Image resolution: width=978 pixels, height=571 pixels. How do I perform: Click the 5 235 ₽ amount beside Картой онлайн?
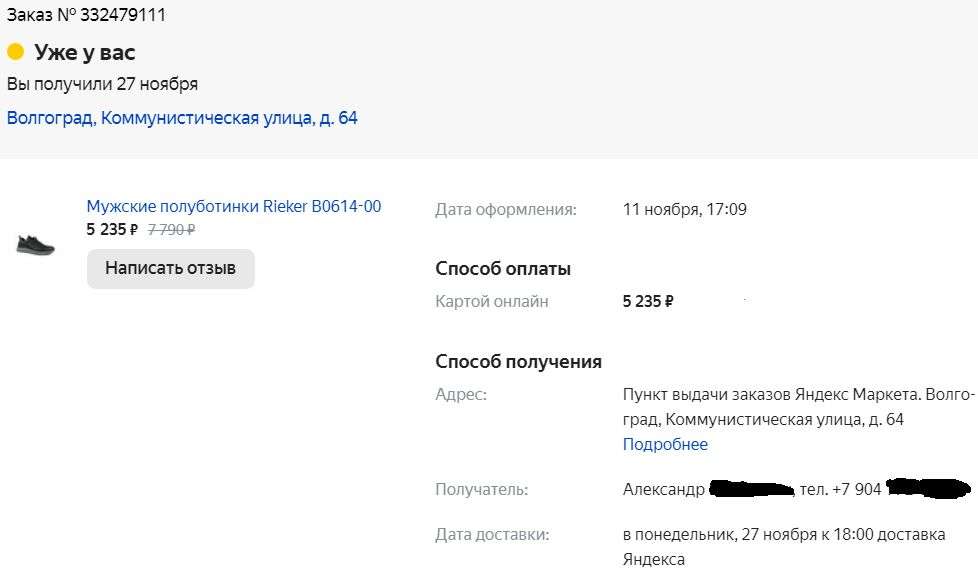[x=648, y=301]
